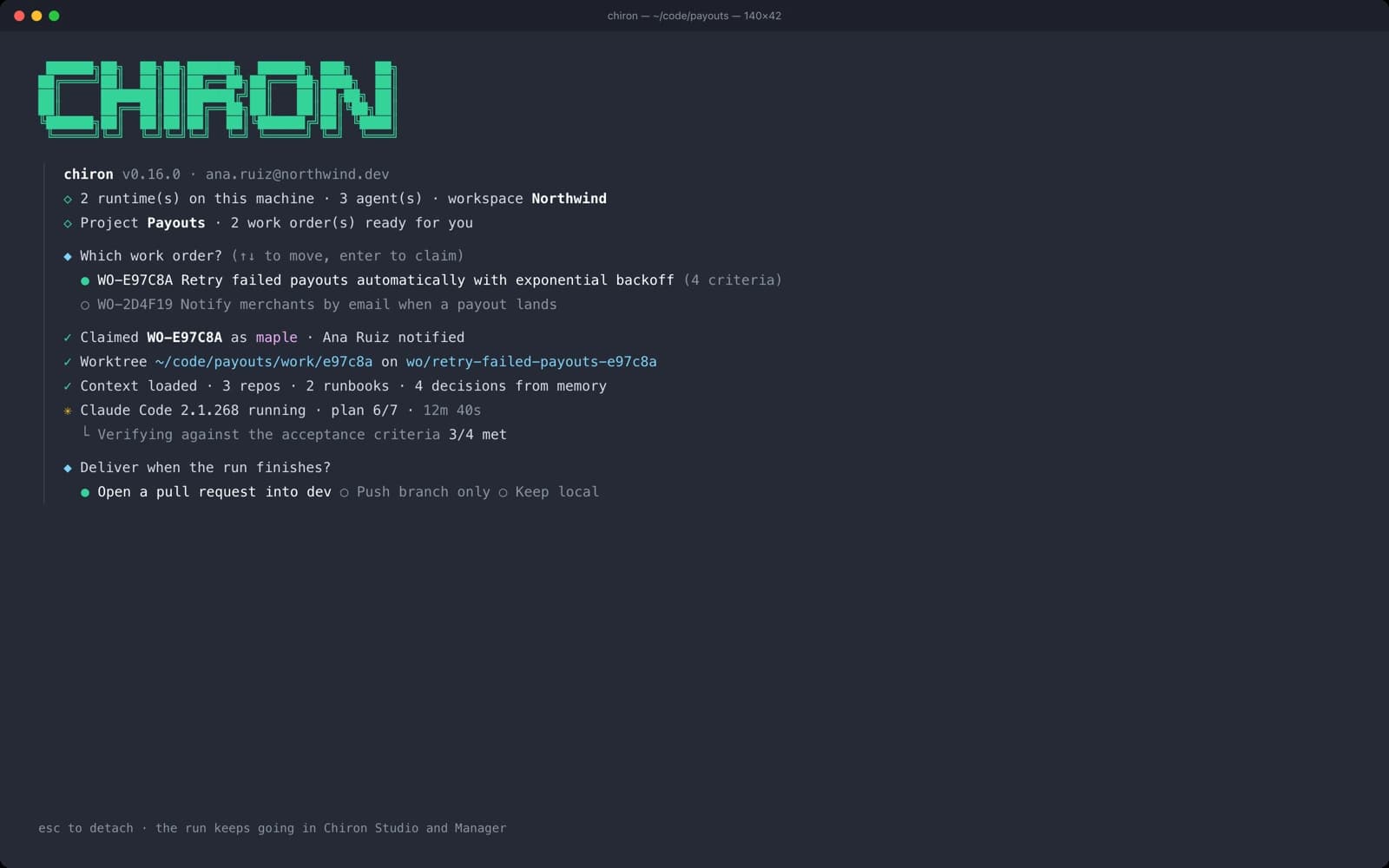Viewport: 1389px width, 868px height.
Task: Click the CHIRON ASCII logo
Action: point(217,99)
